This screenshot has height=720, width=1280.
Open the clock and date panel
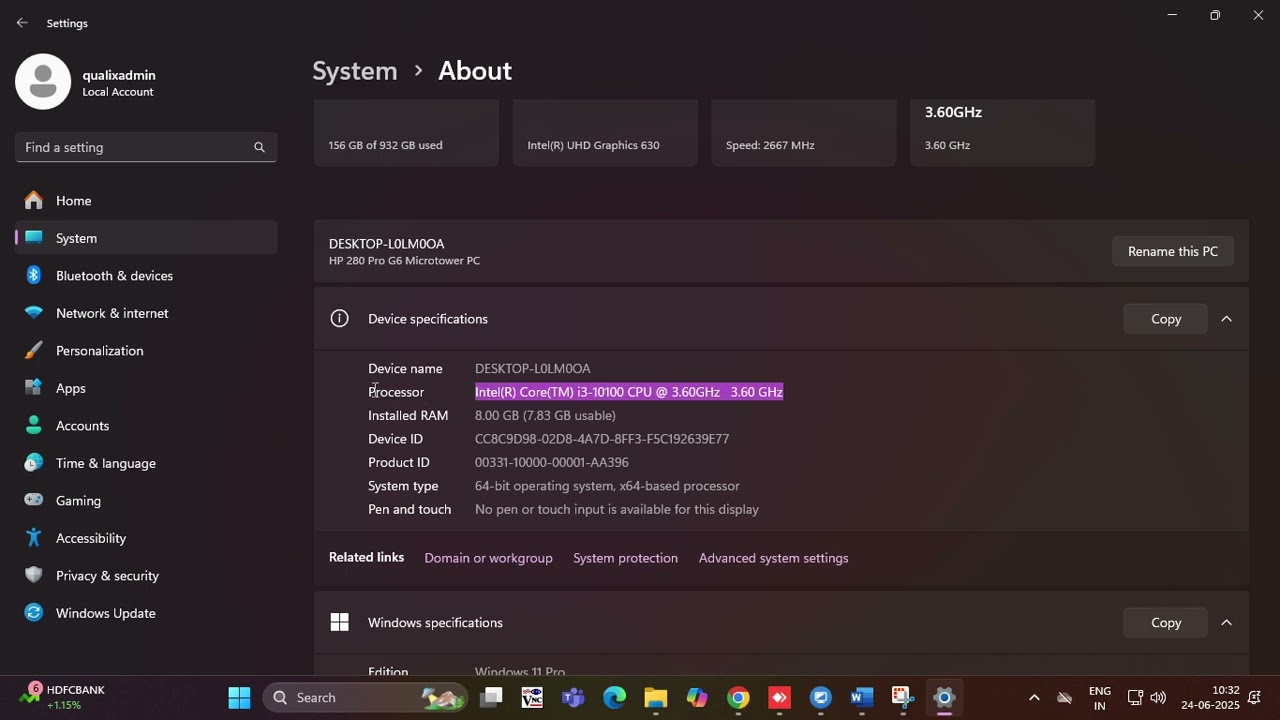coord(1210,698)
